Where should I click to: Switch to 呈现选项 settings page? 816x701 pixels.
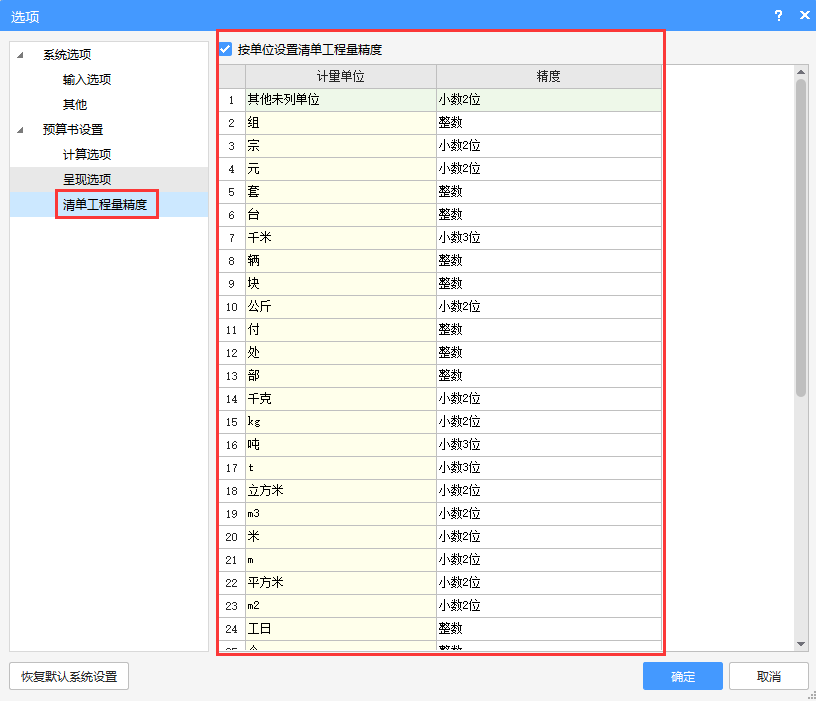coord(86,179)
